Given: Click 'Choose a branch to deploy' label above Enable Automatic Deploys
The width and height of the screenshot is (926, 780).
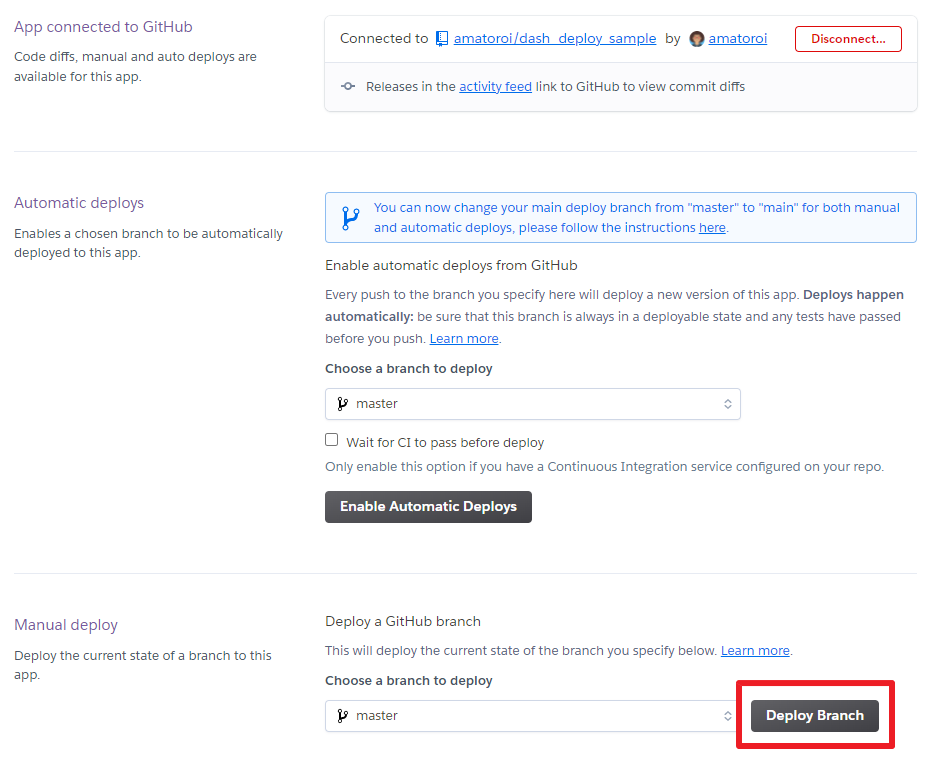Looking at the screenshot, I should (409, 368).
